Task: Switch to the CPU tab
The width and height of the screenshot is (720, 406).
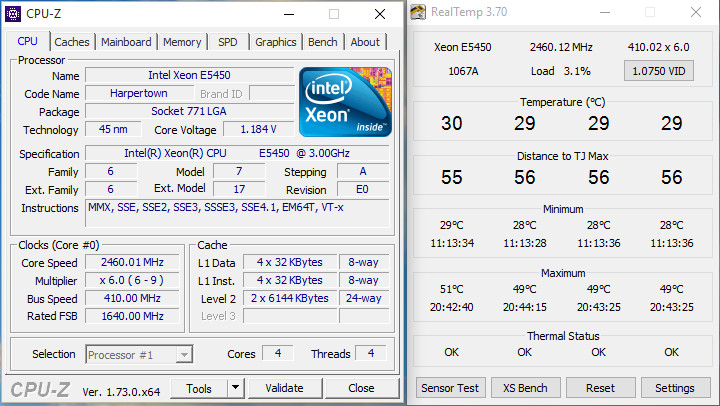Action: coord(27,41)
